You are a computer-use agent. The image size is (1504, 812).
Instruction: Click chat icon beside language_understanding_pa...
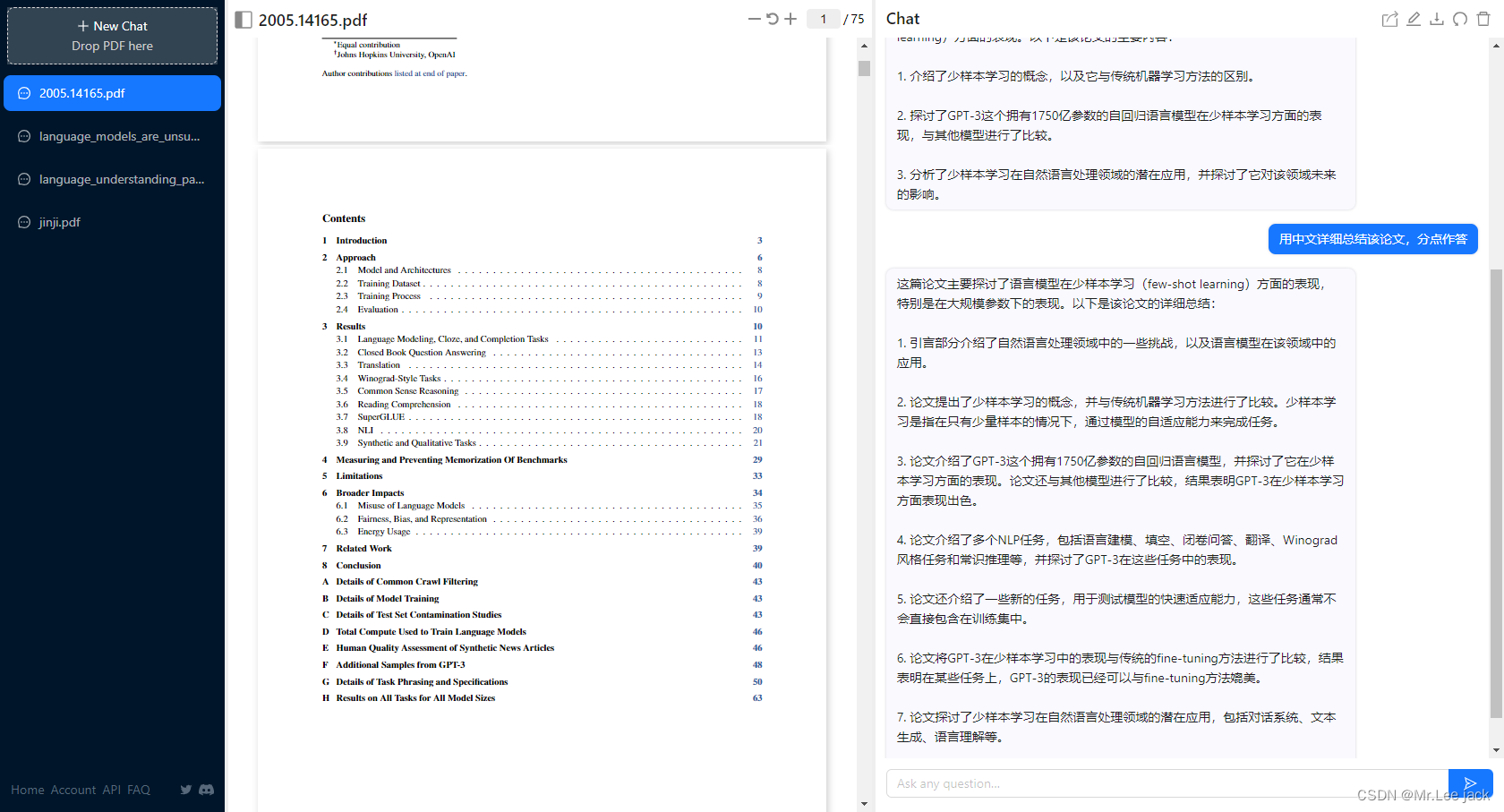tap(24, 179)
